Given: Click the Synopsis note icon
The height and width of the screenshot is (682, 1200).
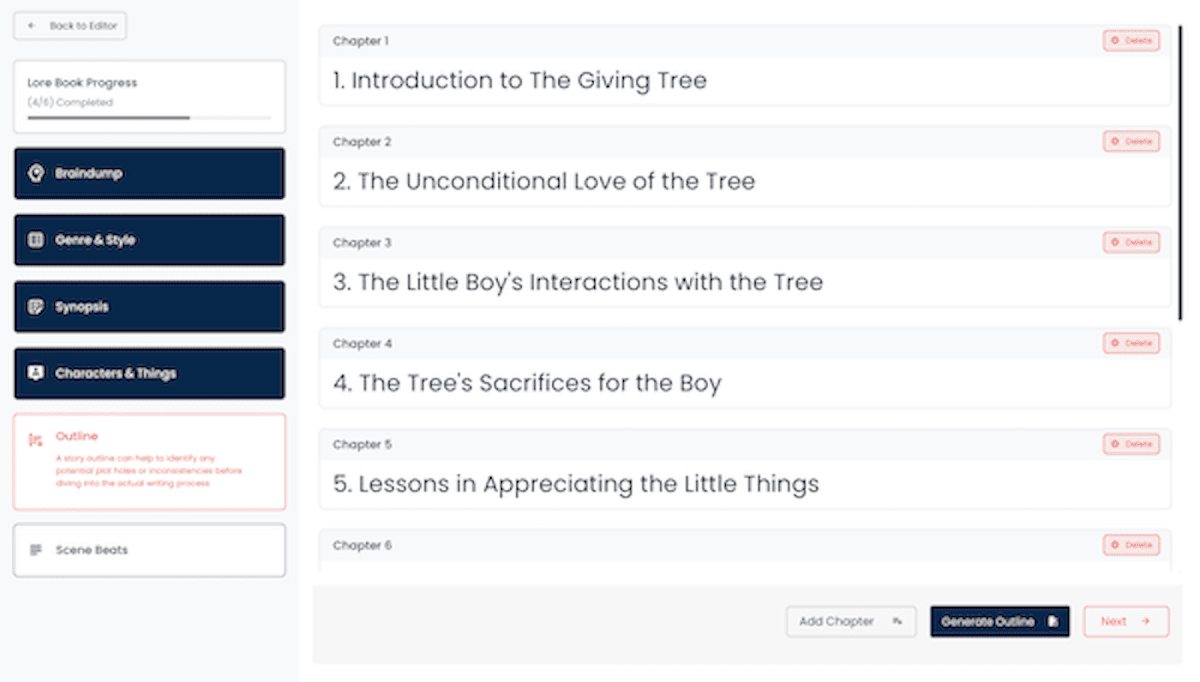Looking at the screenshot, I should (36, 307).
